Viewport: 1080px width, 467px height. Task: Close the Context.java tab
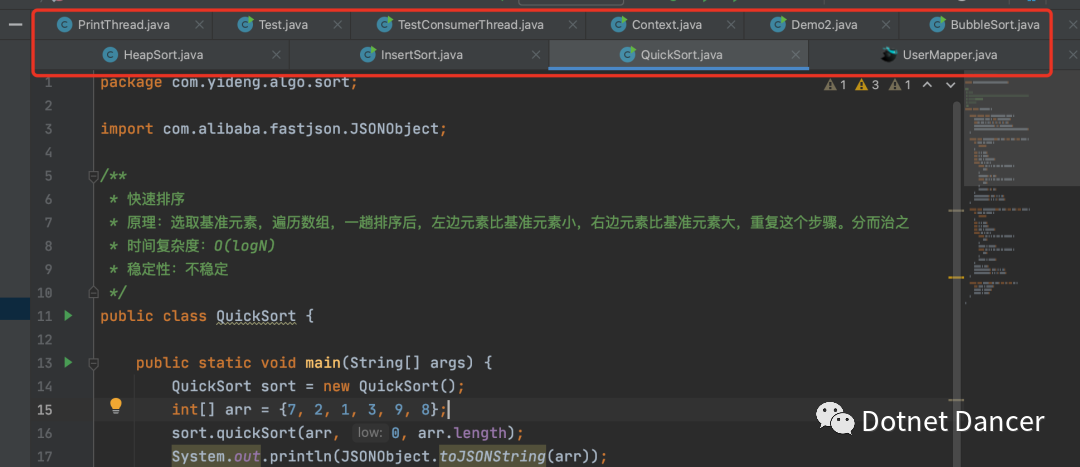click(x=731, y=25)
